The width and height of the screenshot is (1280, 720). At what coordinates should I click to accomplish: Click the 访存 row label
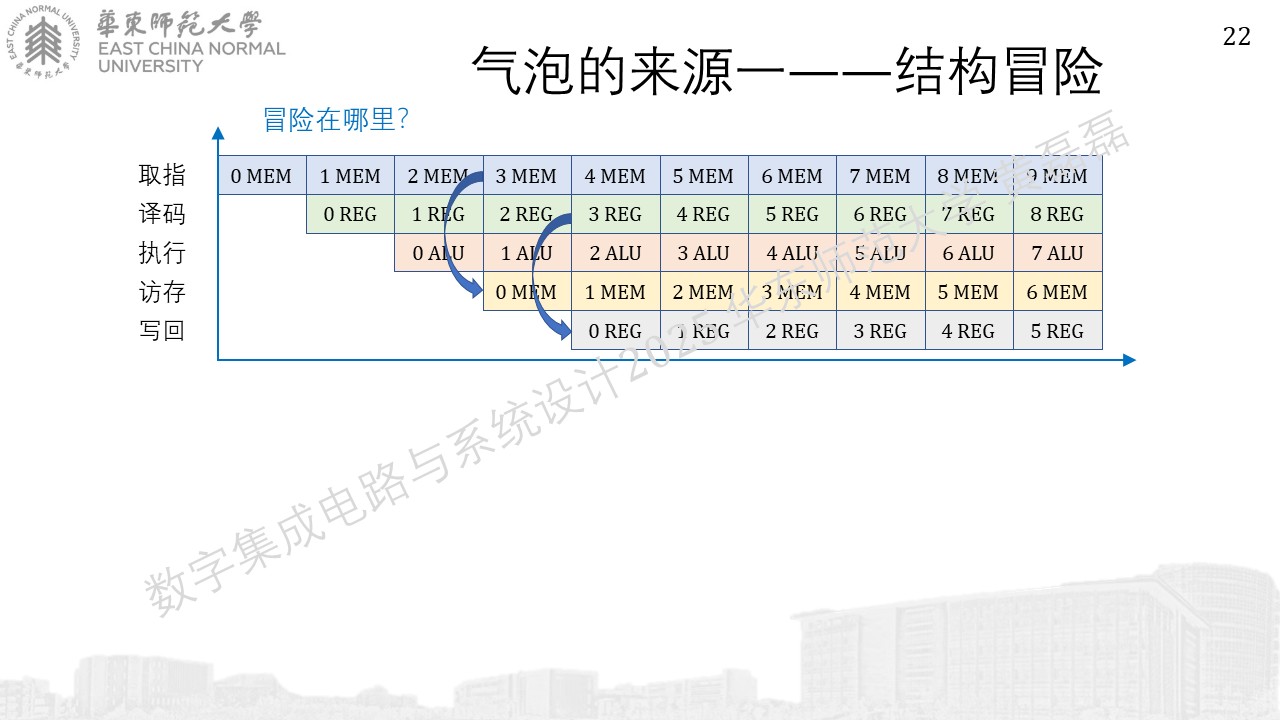click(x=162, y=292)
